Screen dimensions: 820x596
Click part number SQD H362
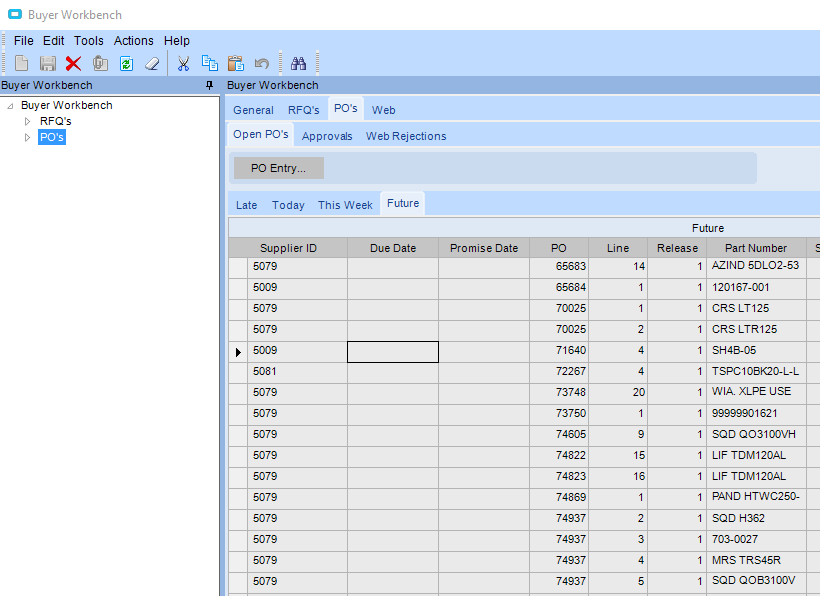tap(756, 520)
